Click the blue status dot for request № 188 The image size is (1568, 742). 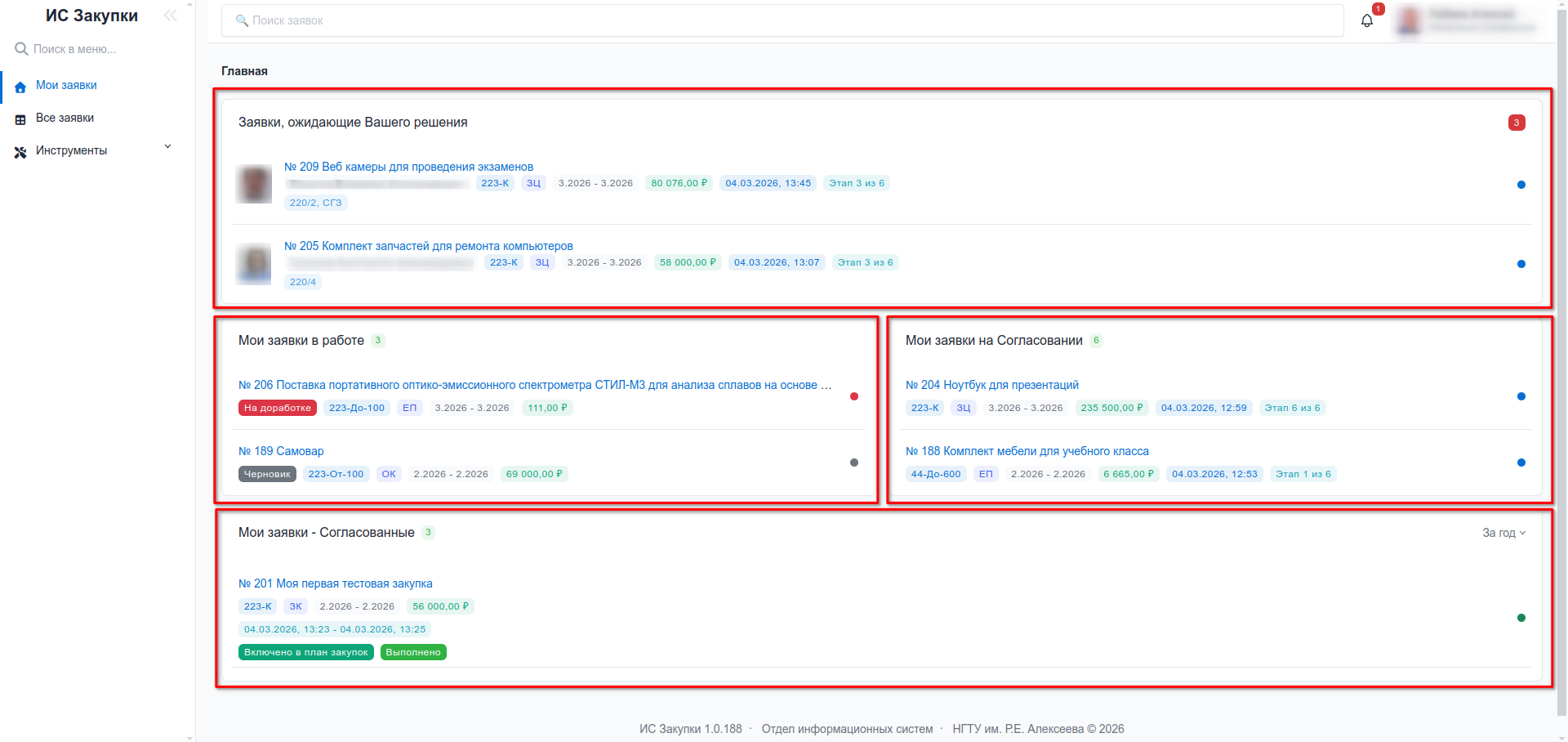(x=1521, y=463)
